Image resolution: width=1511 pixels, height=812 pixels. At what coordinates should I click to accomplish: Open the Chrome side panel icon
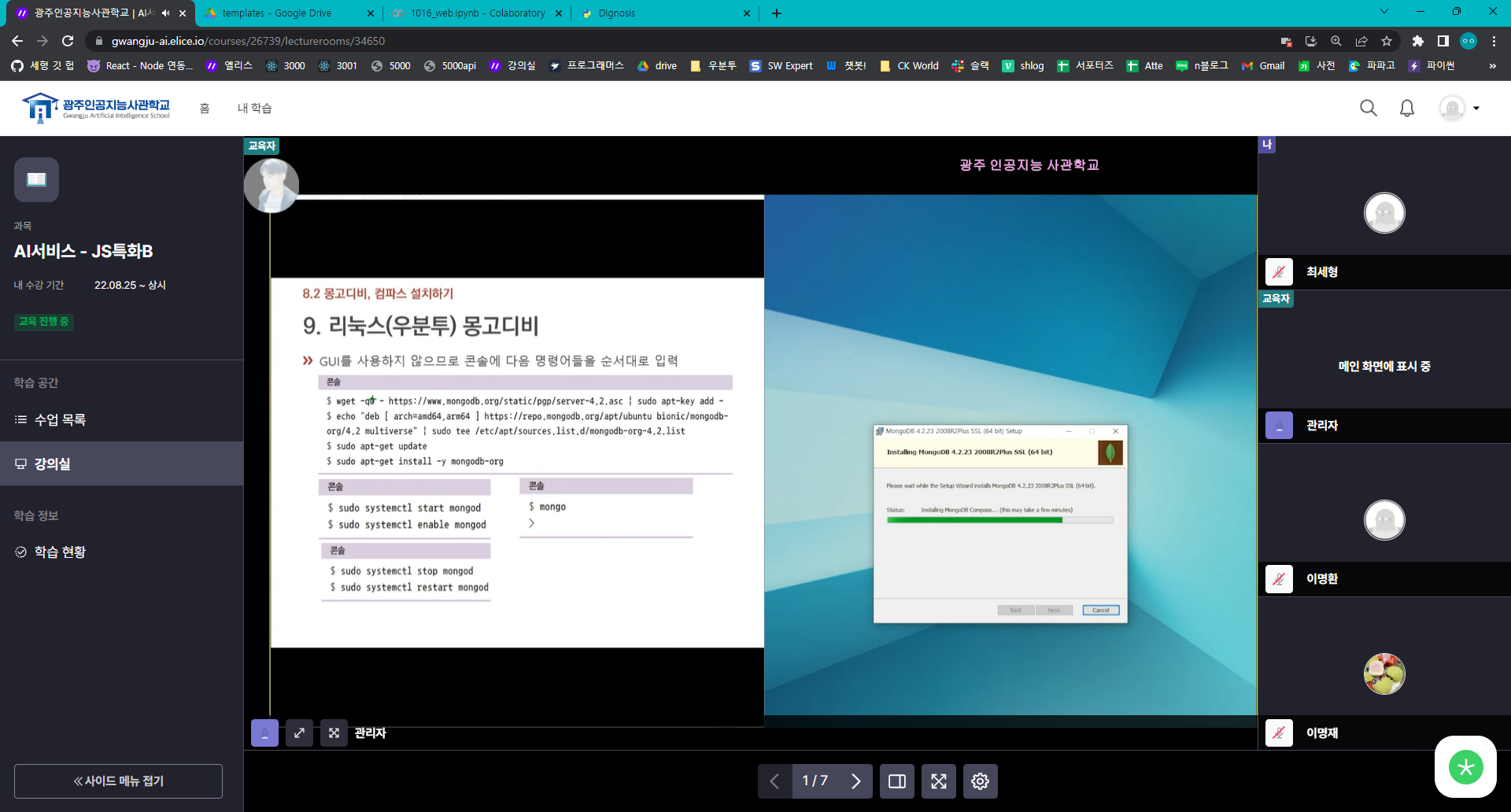[x=1443, y=41]
